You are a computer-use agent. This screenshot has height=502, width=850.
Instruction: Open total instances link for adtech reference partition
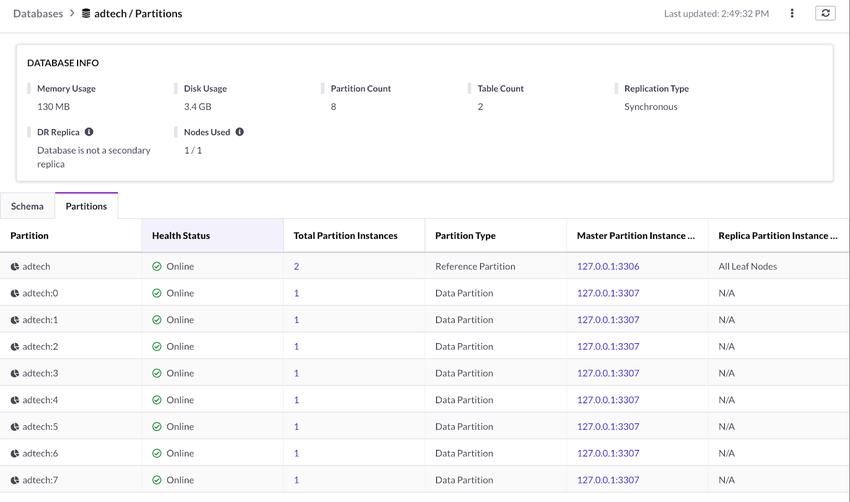pyautogui.click(x=296, y=267)
